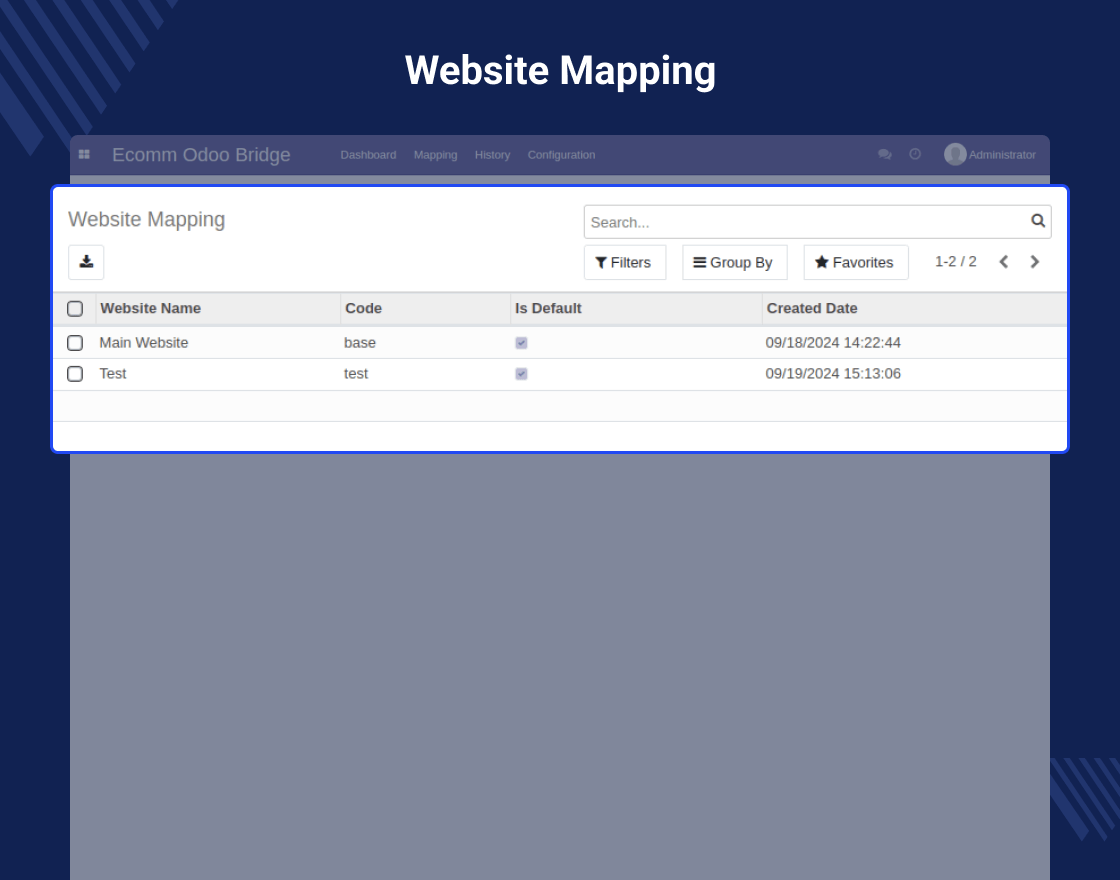Tick the select-all header checkbox

pos(75,309)
